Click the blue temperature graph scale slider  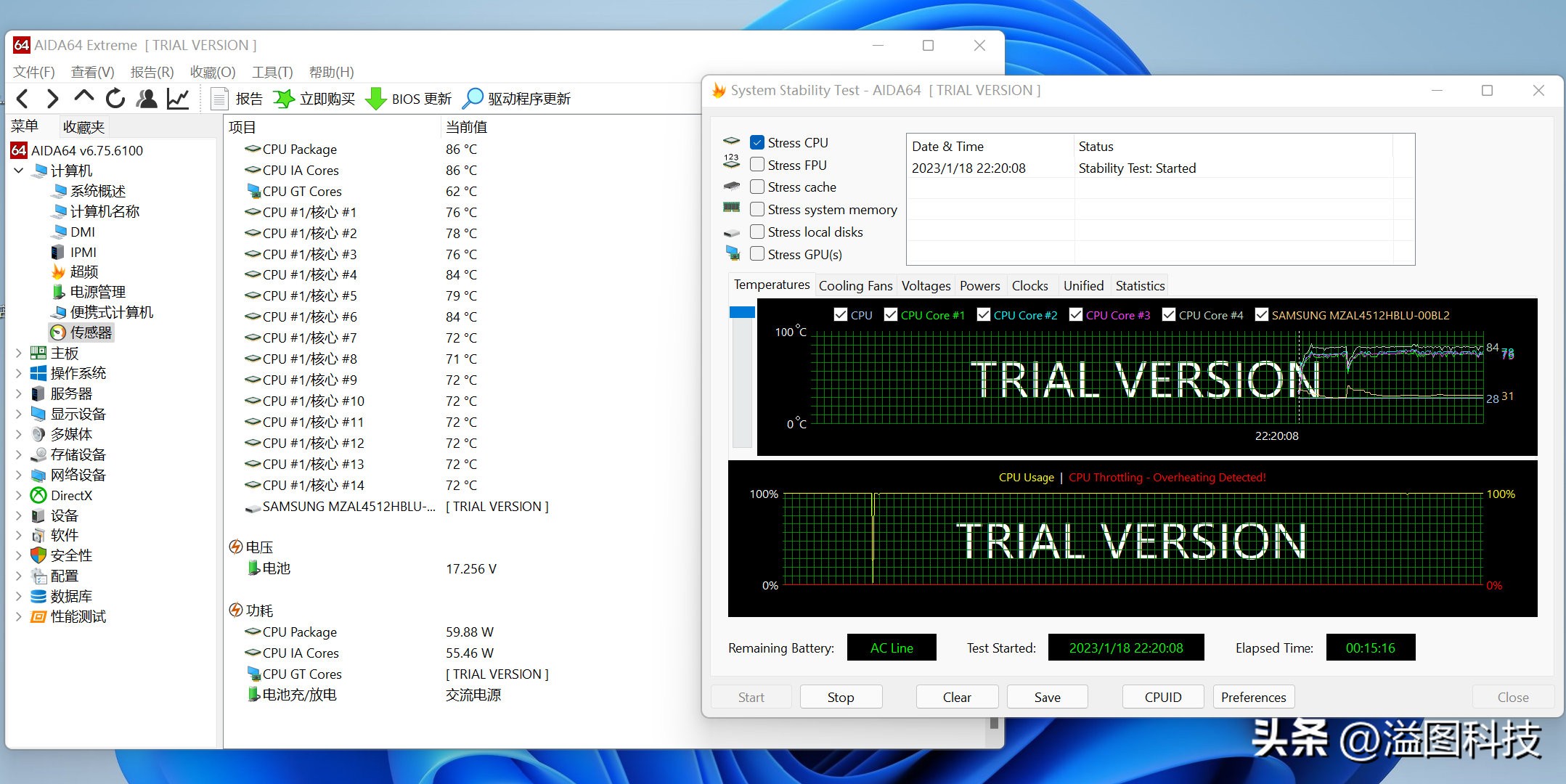[742, 312]
